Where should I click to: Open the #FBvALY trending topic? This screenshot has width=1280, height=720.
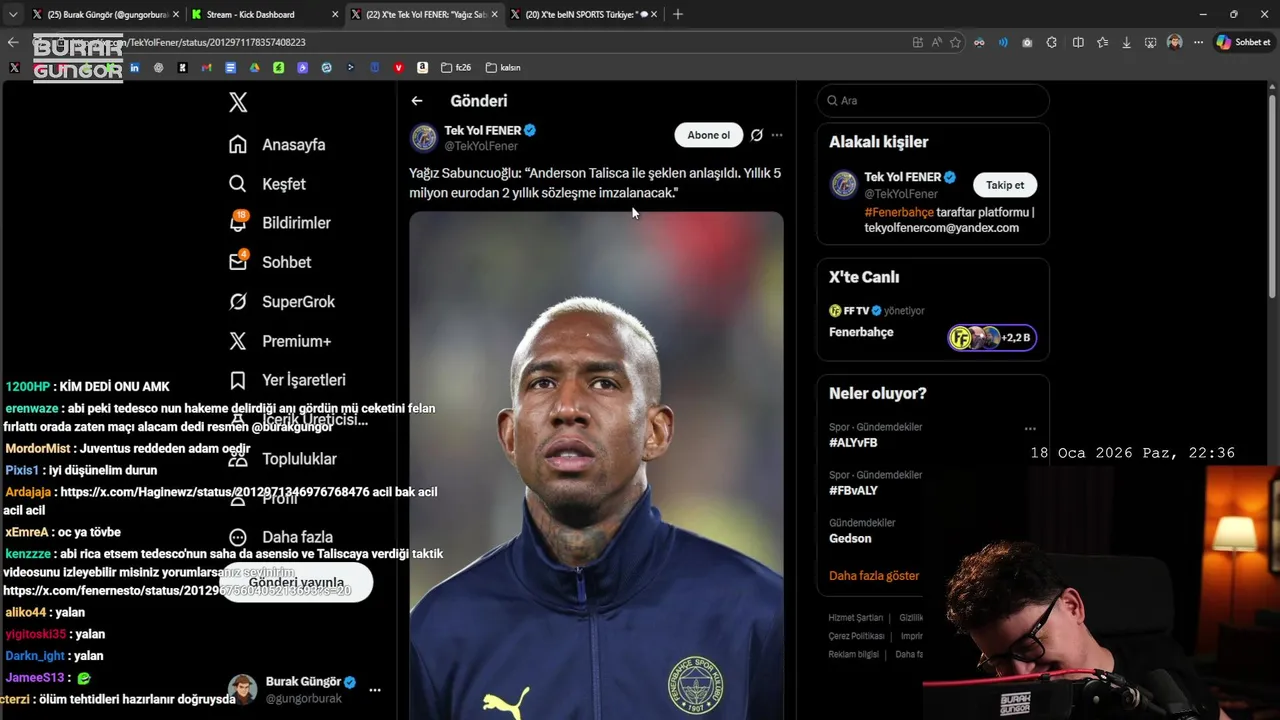[x=853, y=490]
